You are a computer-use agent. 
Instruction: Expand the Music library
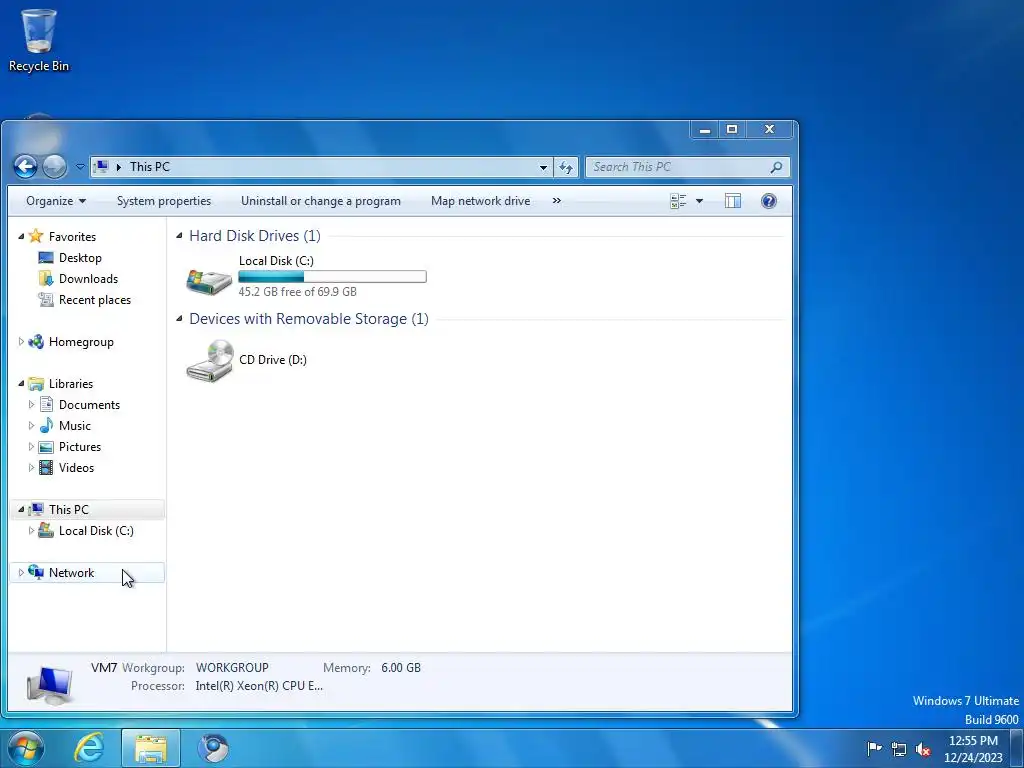point(31,426)
